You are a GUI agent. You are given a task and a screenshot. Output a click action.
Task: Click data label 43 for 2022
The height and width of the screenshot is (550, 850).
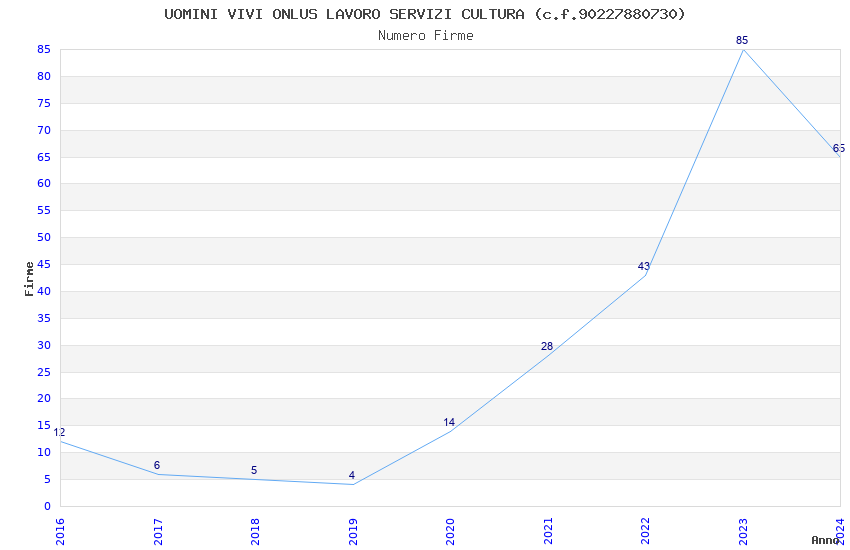643,266
